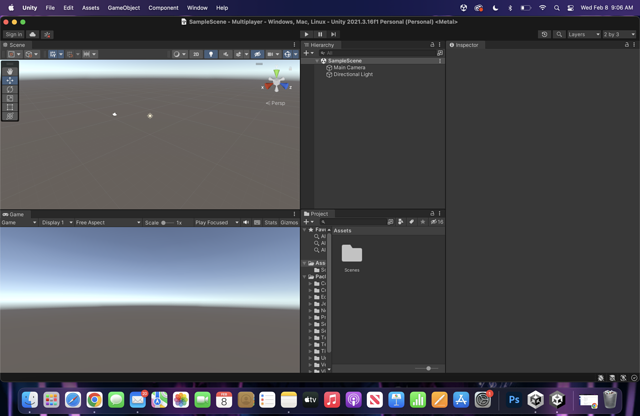The height and width of the screenshot is (416, 640).
Task: Open the Component menu
Action: point(163,8)
